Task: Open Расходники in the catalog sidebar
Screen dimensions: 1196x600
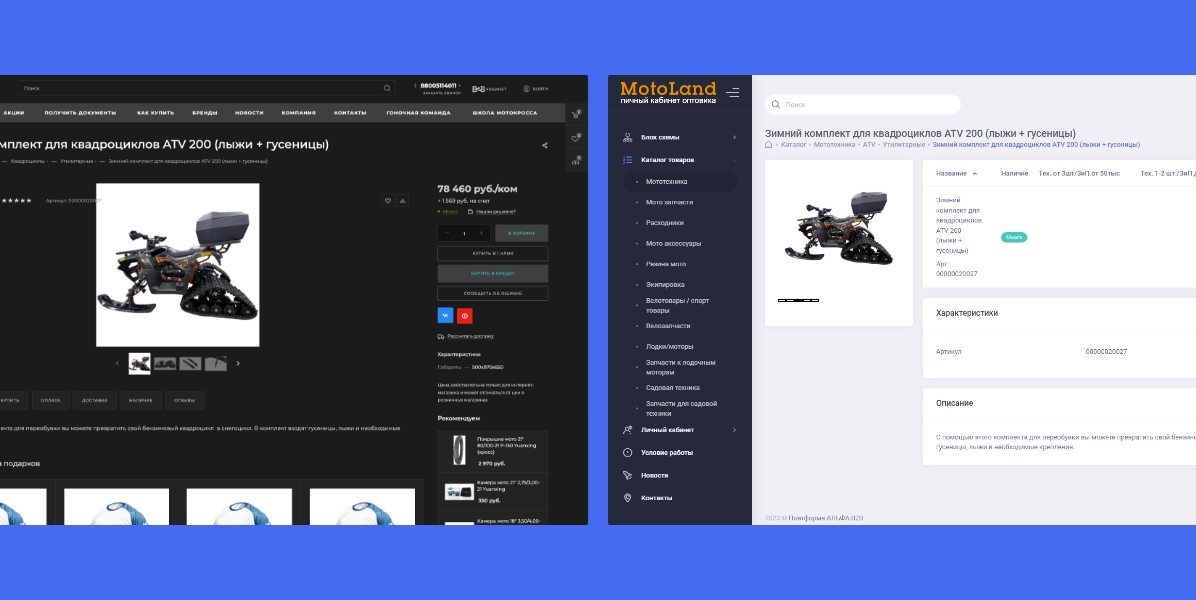Action: pyautogui.click(x=665, y=223)
